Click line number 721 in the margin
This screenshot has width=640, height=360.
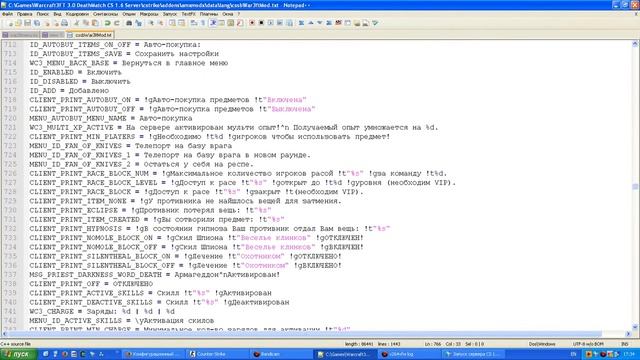pos(10,127)
